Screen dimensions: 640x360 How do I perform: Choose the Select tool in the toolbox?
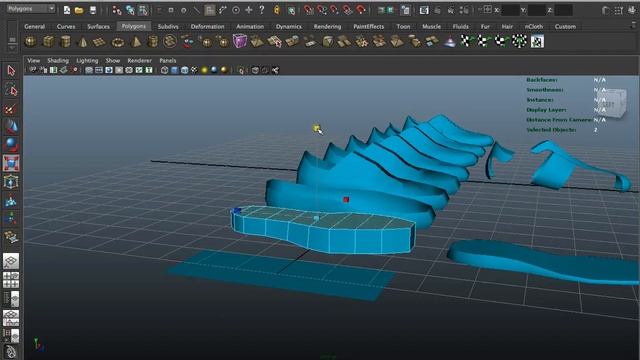tap(11, 71)
